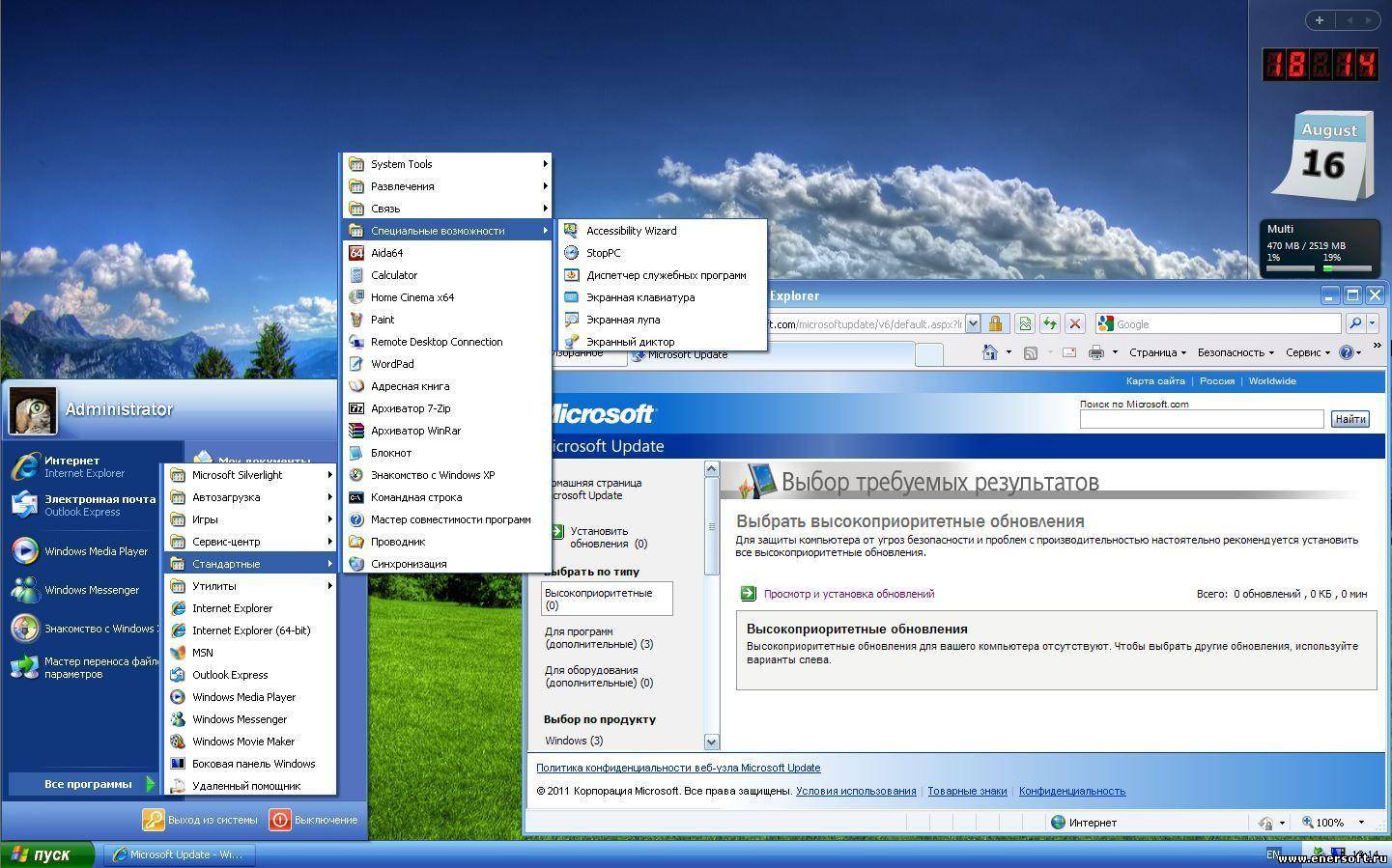1392x868 pixels.
Task: Launch Экранная лупа magnifier
Action: tap(663, 320)
